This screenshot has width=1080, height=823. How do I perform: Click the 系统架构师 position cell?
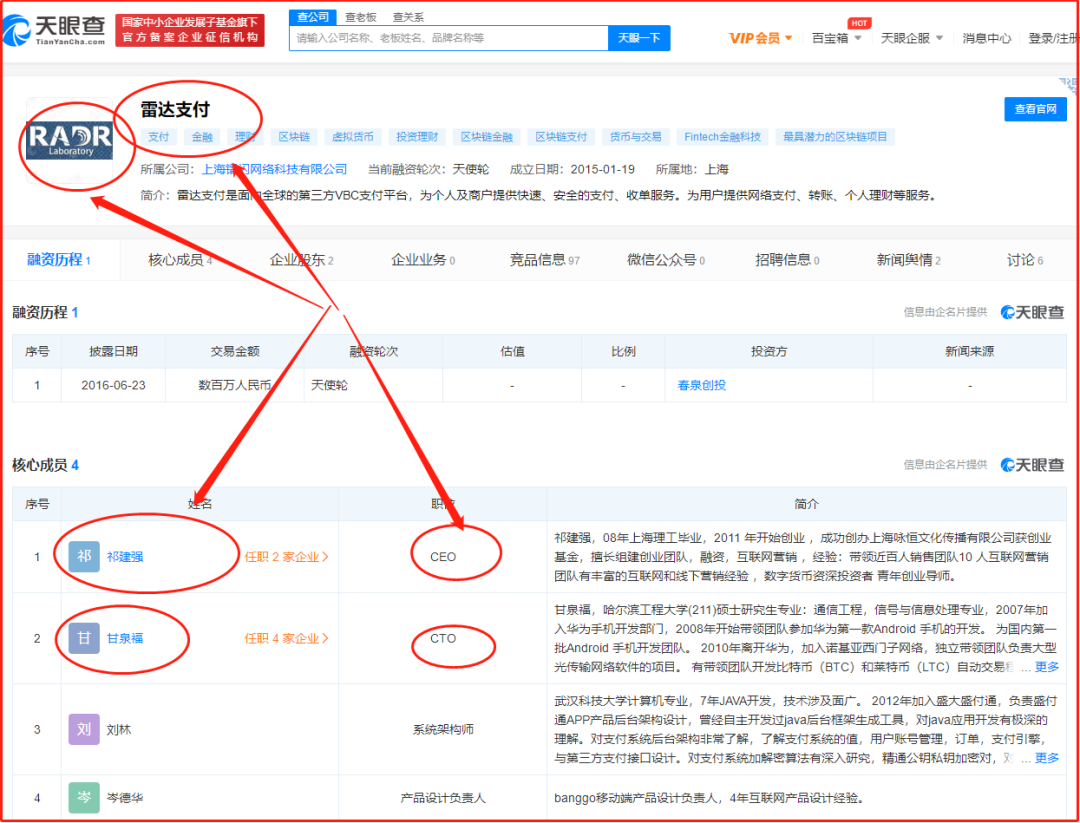pyautogui.click(x=443, y=729)
